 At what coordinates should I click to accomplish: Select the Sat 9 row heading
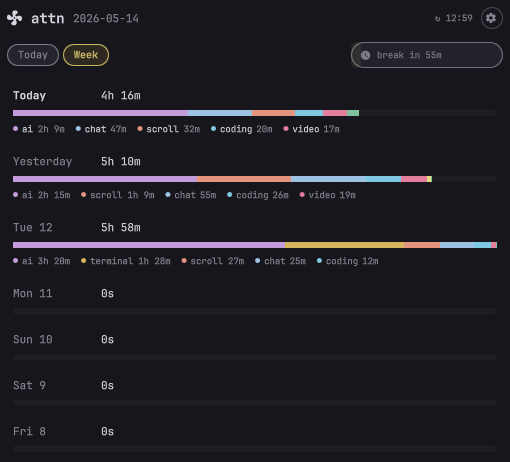coord(29,386)
